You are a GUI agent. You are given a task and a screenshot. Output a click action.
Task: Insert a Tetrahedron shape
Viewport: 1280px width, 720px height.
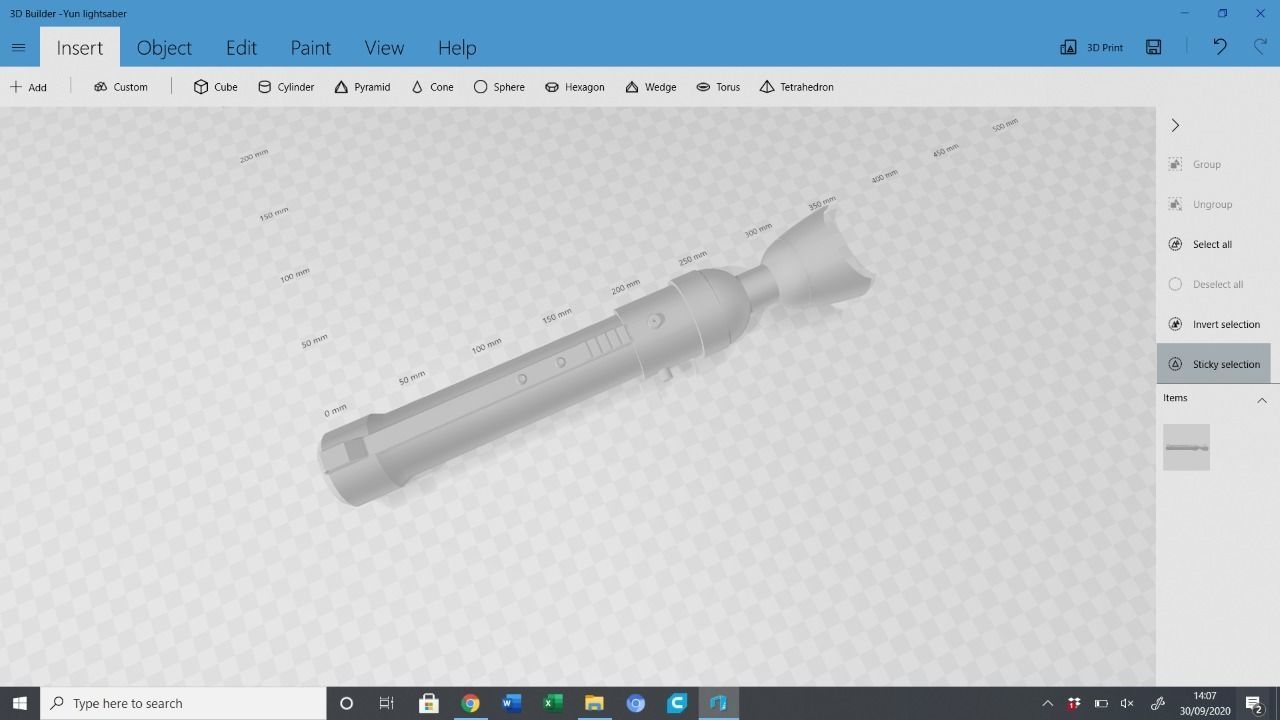click(796, 87)
